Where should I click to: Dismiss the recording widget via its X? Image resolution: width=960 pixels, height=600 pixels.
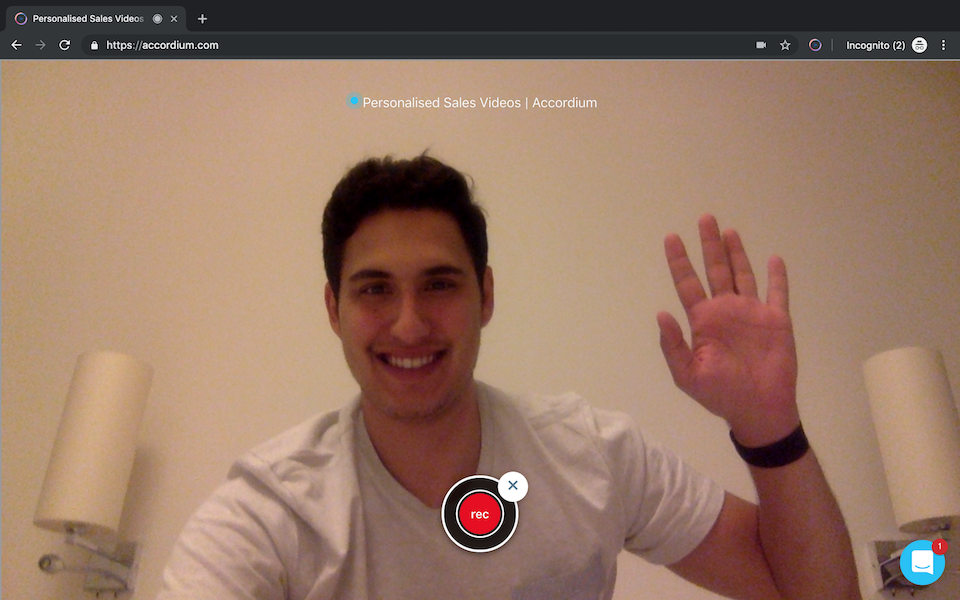coord(513,487)
